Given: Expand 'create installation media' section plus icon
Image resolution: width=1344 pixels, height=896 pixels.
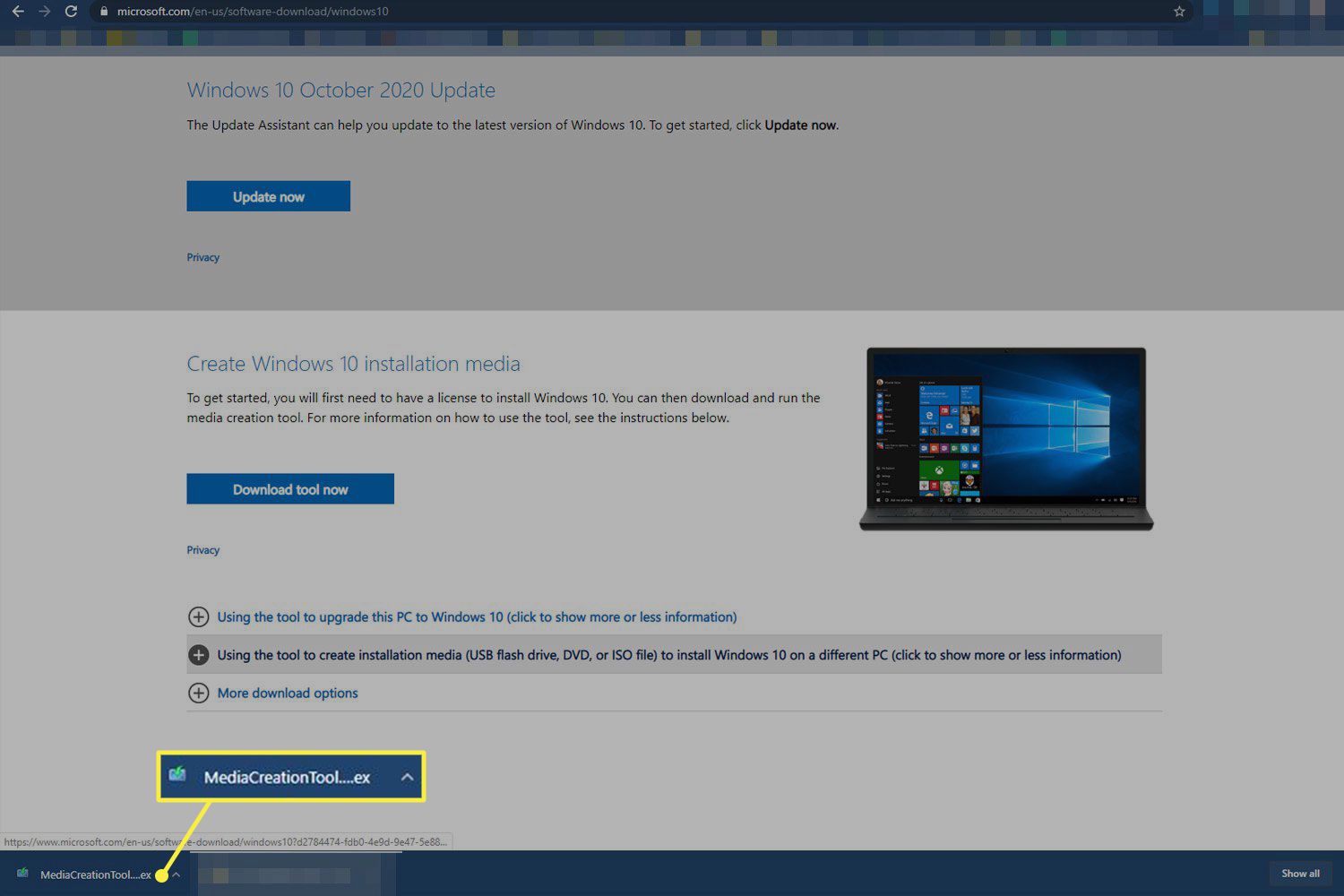Looking at the screenshot, I should (198, 655).
